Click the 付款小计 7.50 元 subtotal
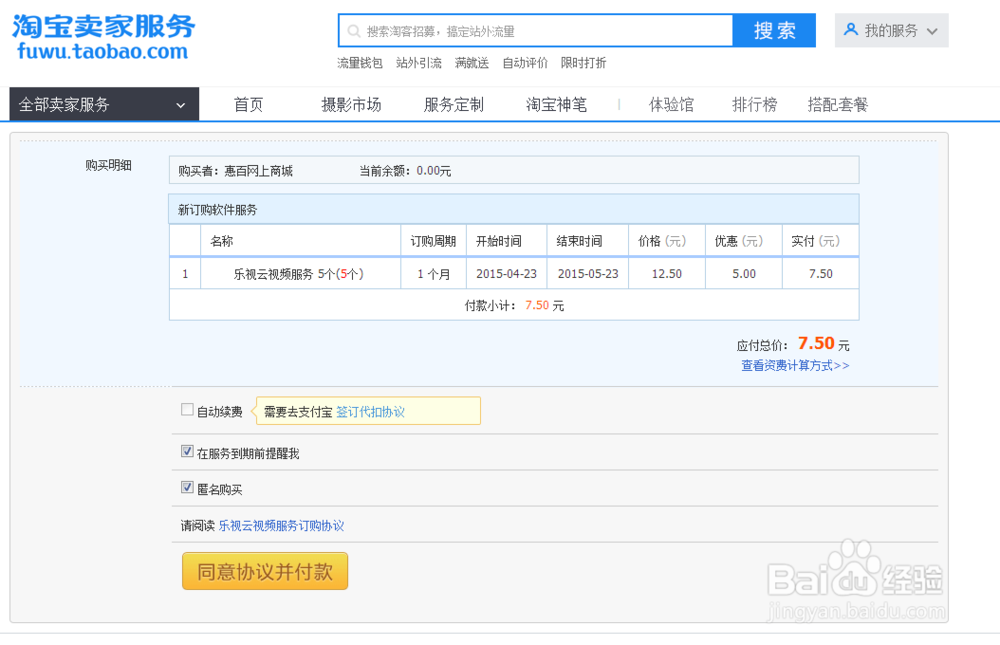 point(514,306)
